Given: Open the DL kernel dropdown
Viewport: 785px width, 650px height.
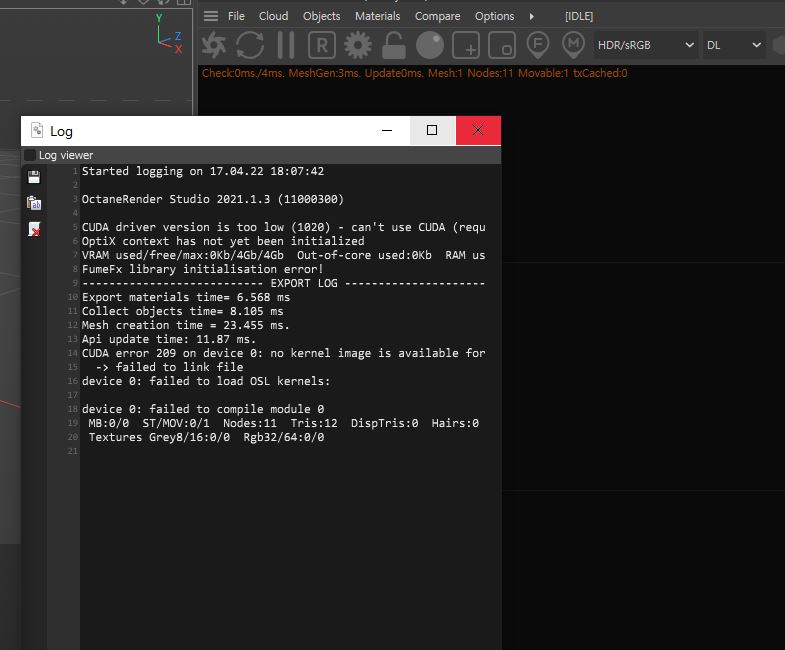Looking at the screenshot, I should [x=734, y=45].
